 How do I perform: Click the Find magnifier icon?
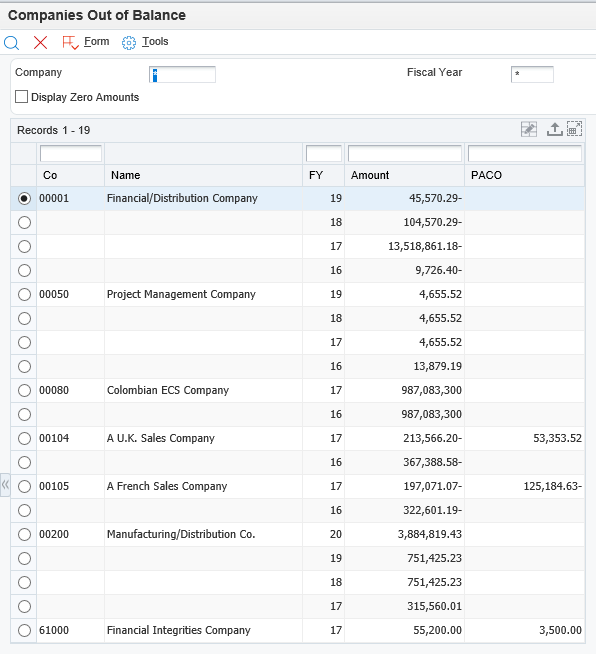(x=11, y=43)
